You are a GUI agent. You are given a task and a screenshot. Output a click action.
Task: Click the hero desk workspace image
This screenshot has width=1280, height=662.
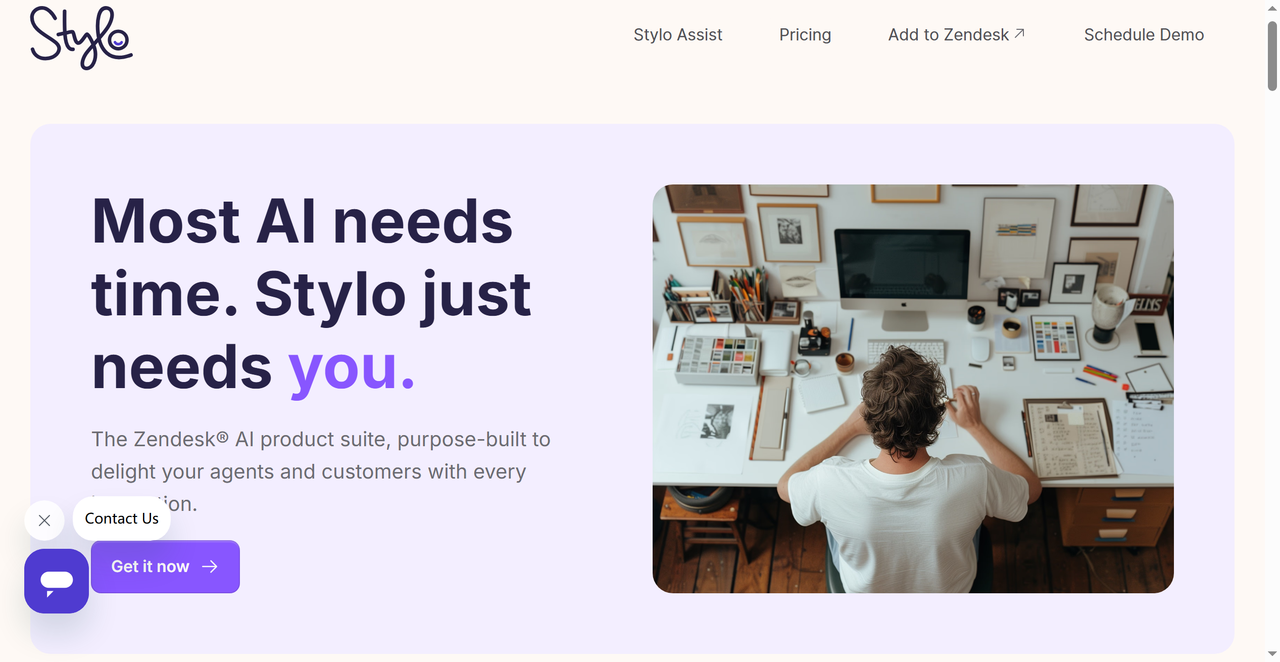[x=913, y=388]
